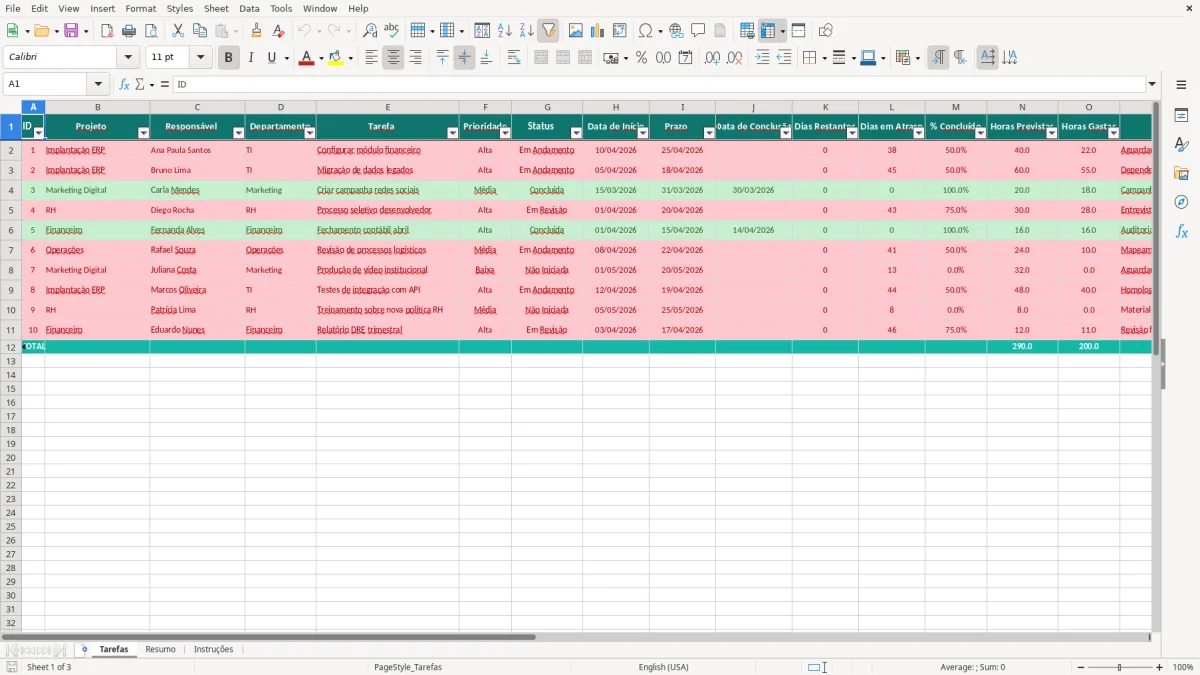Viewport: 1200px width, 675px height.
Task: Split the window view
Action: [798, 31]
